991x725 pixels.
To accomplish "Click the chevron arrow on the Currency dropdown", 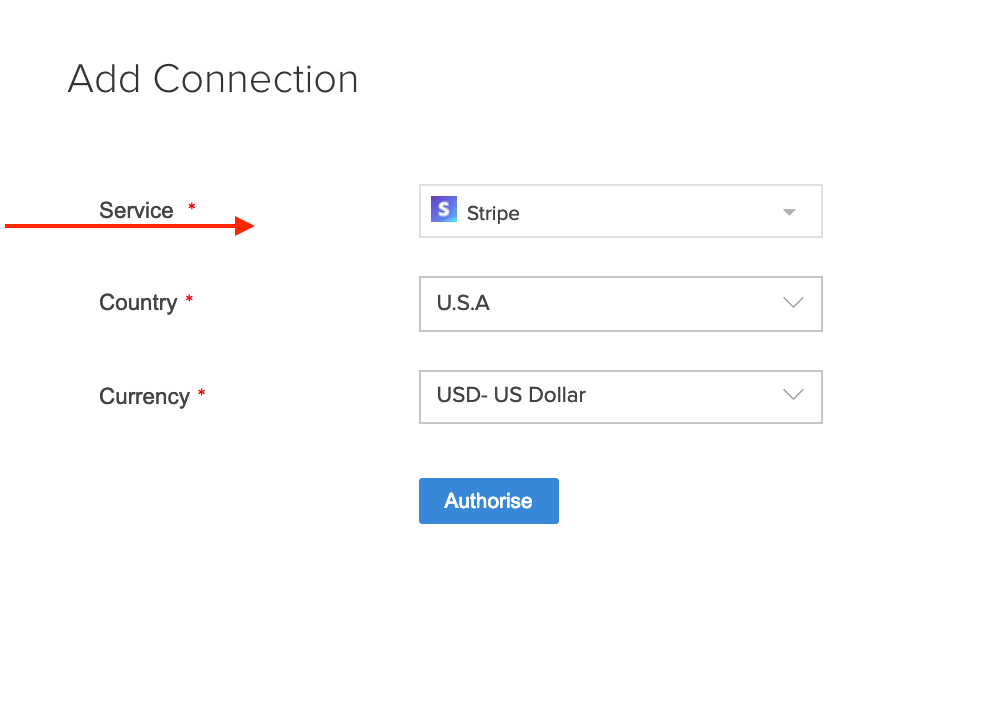I will [794, 396].
